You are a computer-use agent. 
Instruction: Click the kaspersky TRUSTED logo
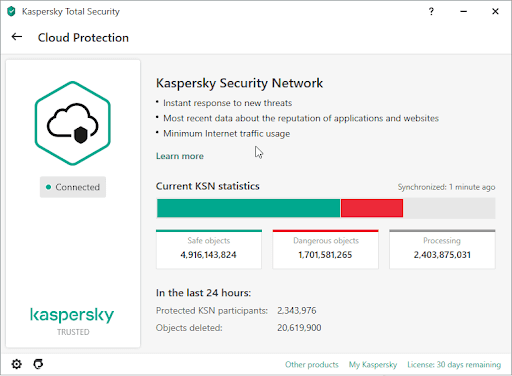72,321
